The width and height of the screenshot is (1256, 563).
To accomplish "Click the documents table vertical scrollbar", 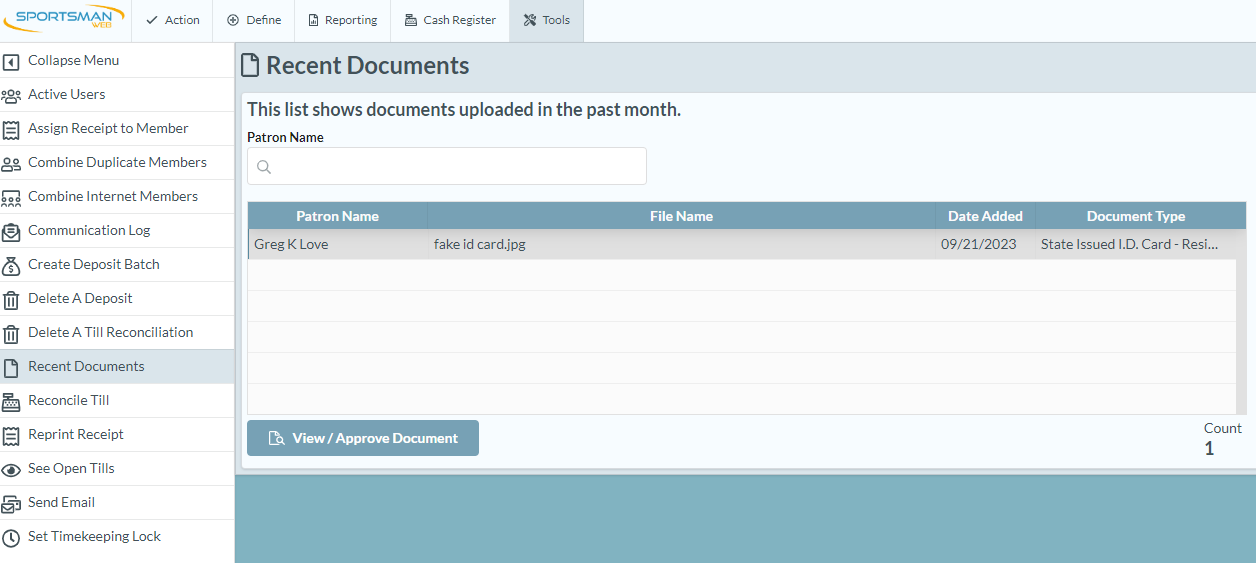I will 1241,322.
